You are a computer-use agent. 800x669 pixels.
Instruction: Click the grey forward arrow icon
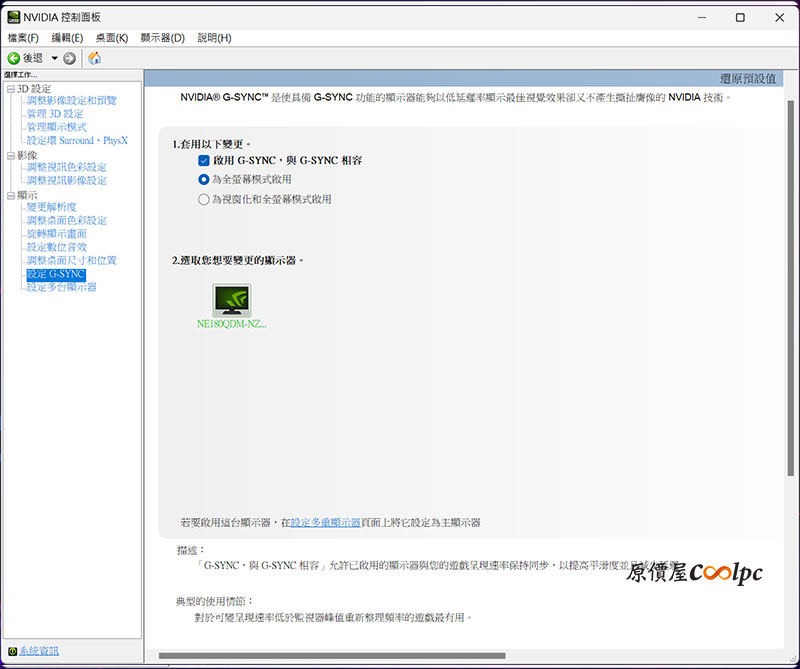pyautogui.click(x=69, y=58)
